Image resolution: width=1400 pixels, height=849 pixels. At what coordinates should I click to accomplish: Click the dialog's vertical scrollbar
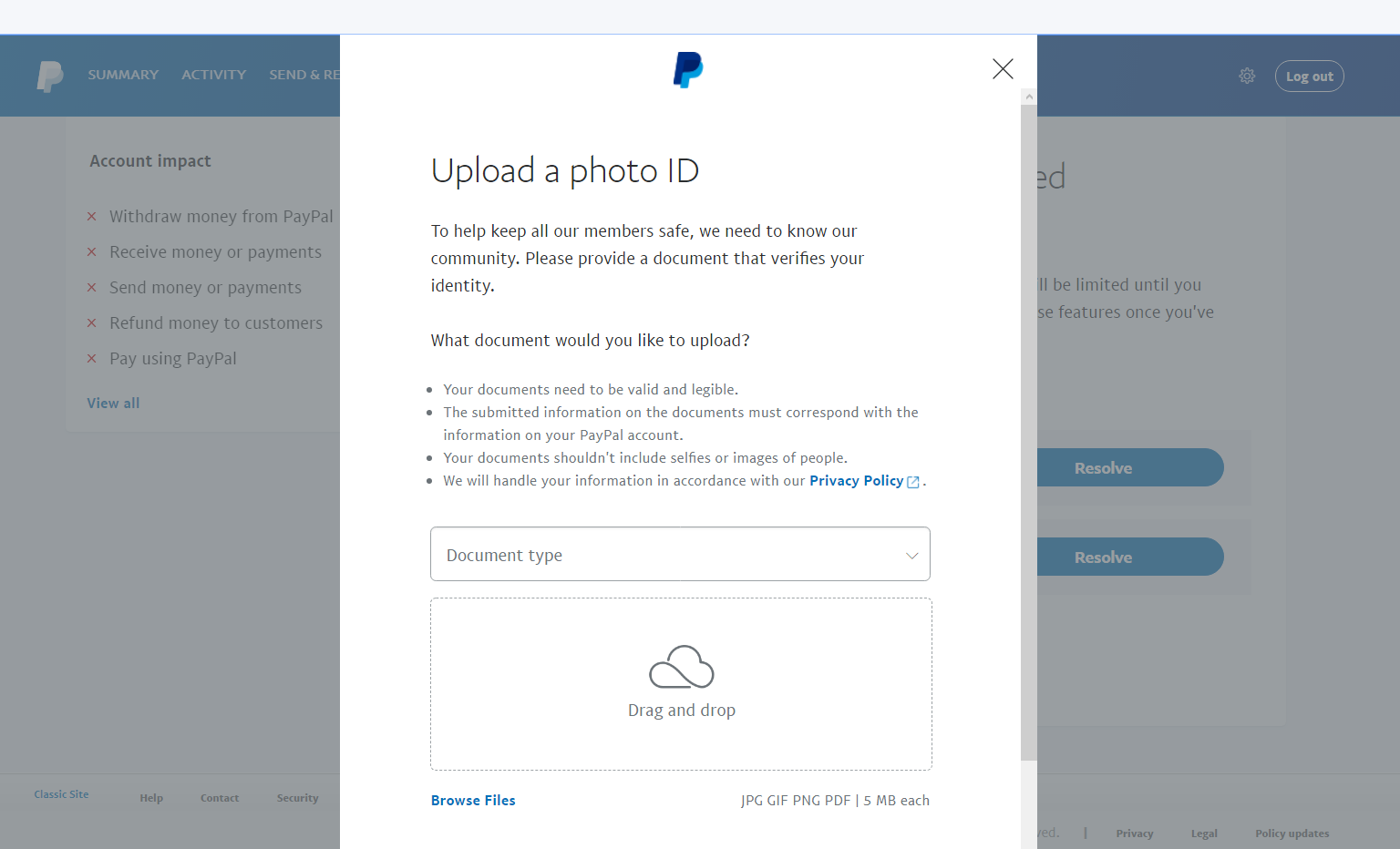click(1029, 428)
